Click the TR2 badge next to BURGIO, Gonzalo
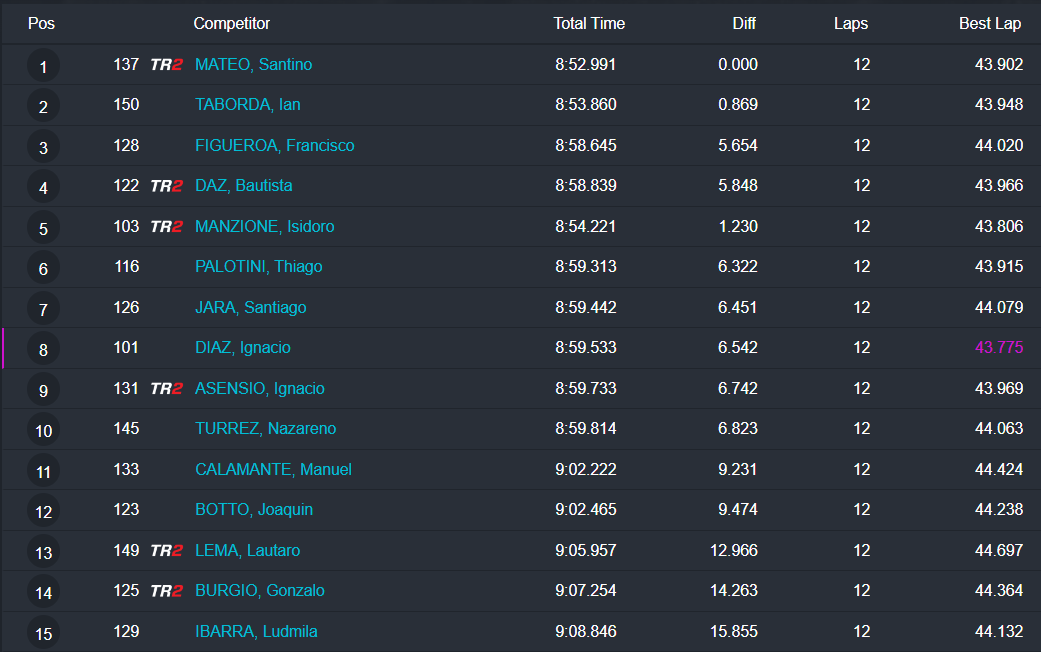The height and width of the screenshot is (652, 1041). 166,591
